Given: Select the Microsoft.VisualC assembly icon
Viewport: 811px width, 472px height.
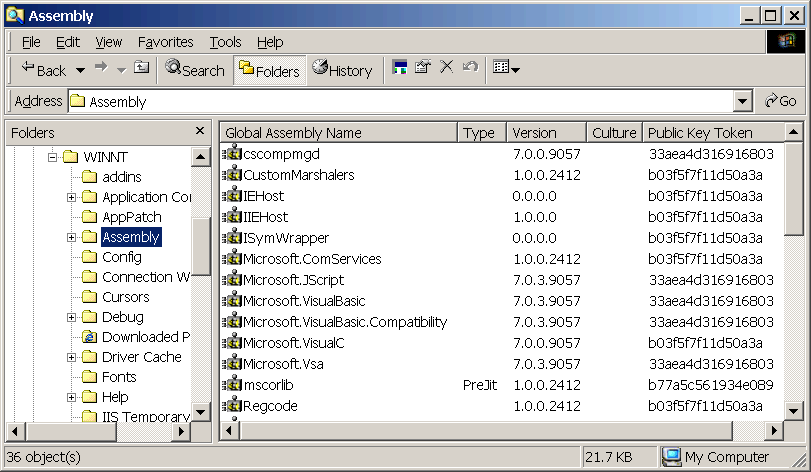Looking at the screenshot, I should [x=232, y=342].
